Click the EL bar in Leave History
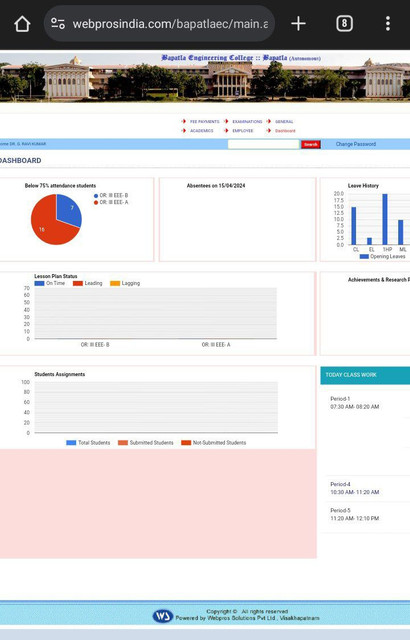410x640 pixels. point(370,241)
